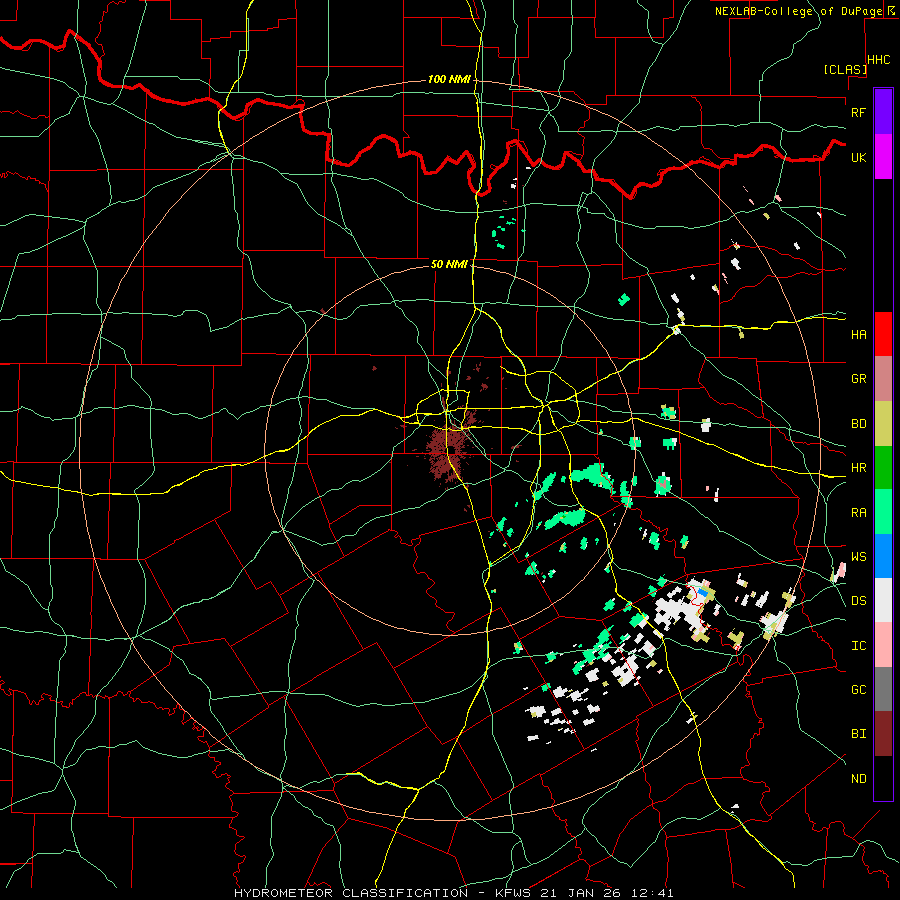
Task: Click the 'HHC' product code label
Action: 878,60
